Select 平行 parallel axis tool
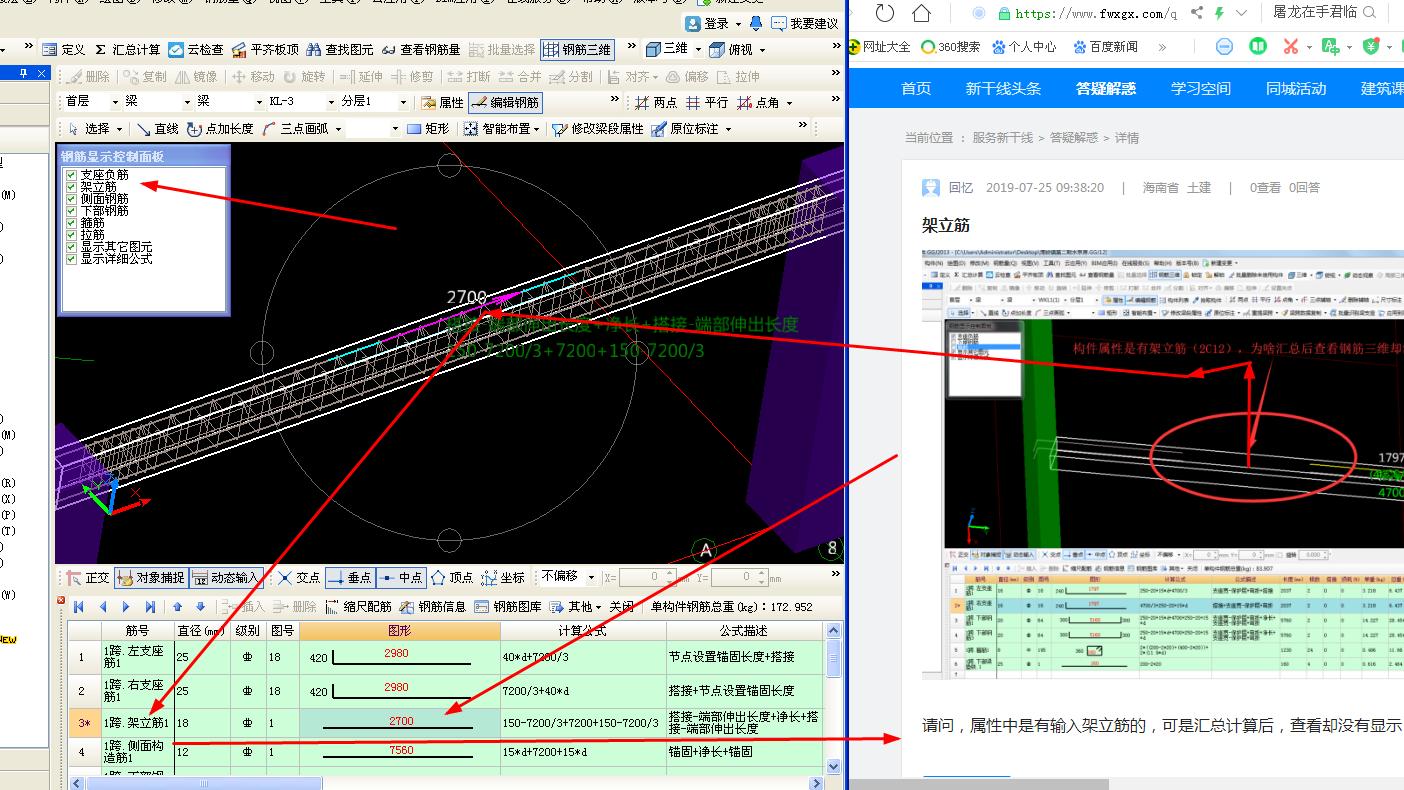1404x790 pixels. point(707,102)
